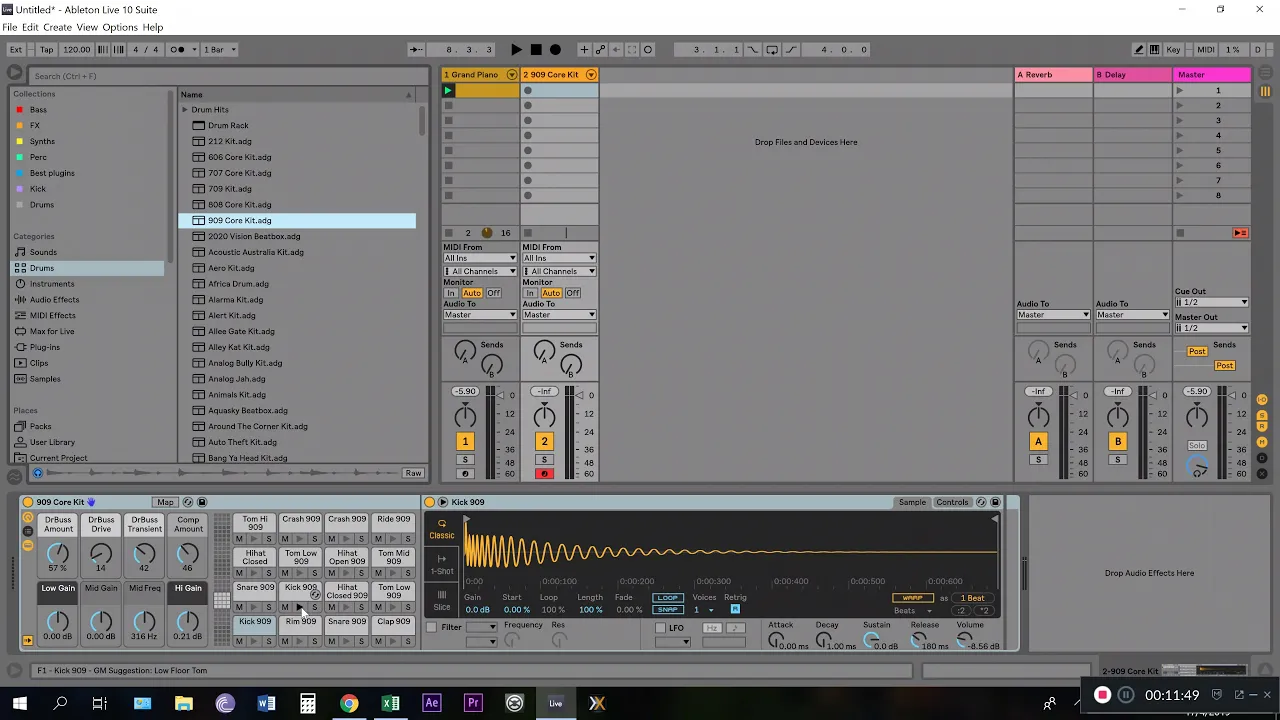Open the Master Out dropdown
Screen dimensions: 1280x720
tap(1212, 328)
